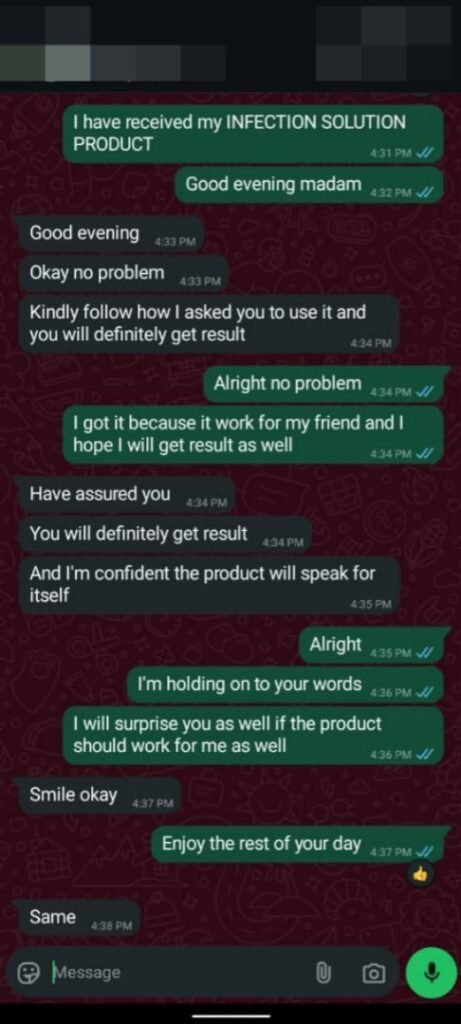The image size is (461, 1024).
Task: Tap the green microphone voice message button
Action: pyautogui.click(x=430, y=973)
